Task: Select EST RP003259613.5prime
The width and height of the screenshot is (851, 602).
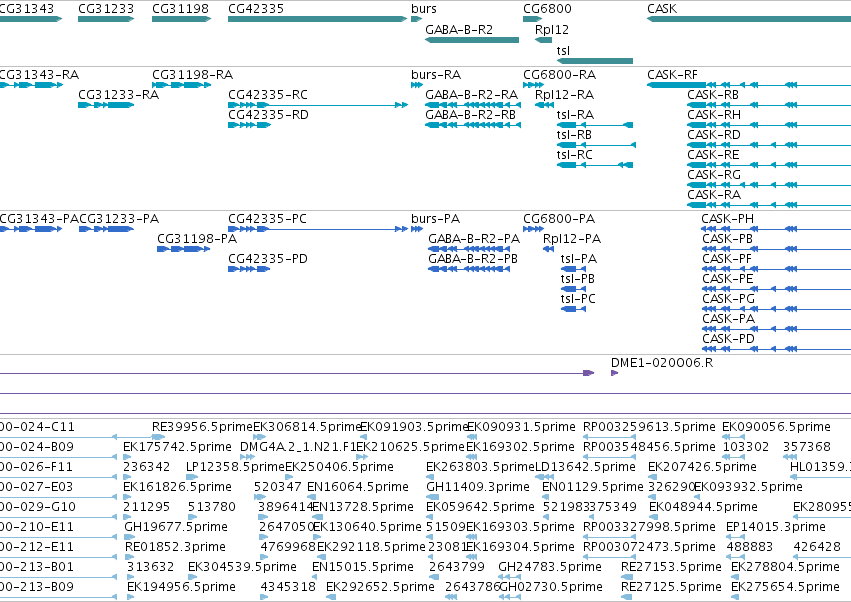Action: click(x=609, y=437)
